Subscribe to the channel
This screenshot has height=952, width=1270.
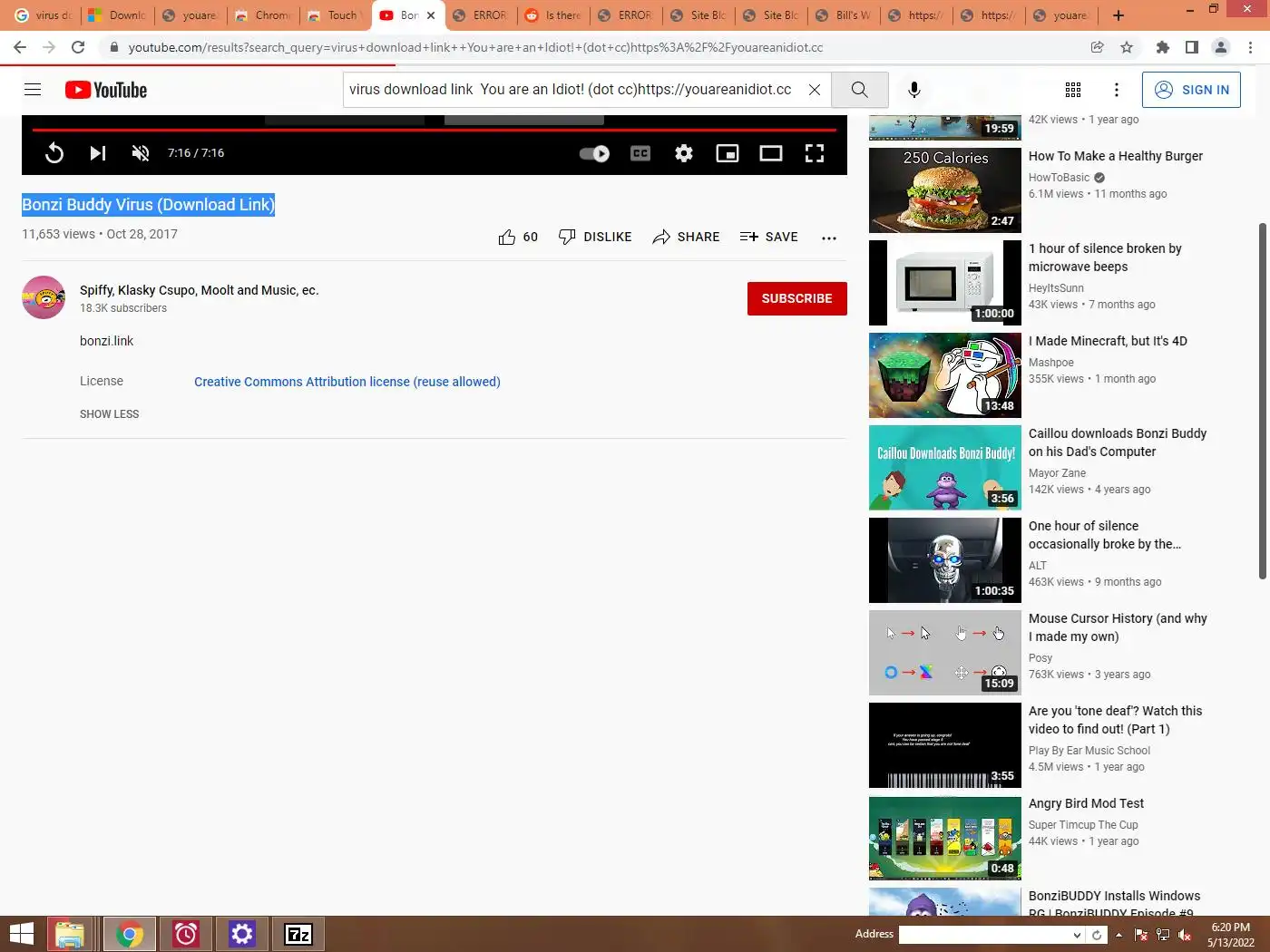(797, 298)
